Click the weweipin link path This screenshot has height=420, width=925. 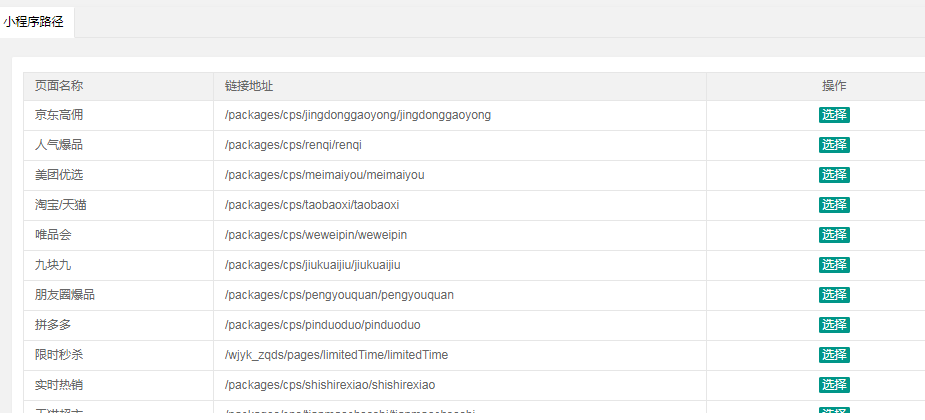pos(316,235)
